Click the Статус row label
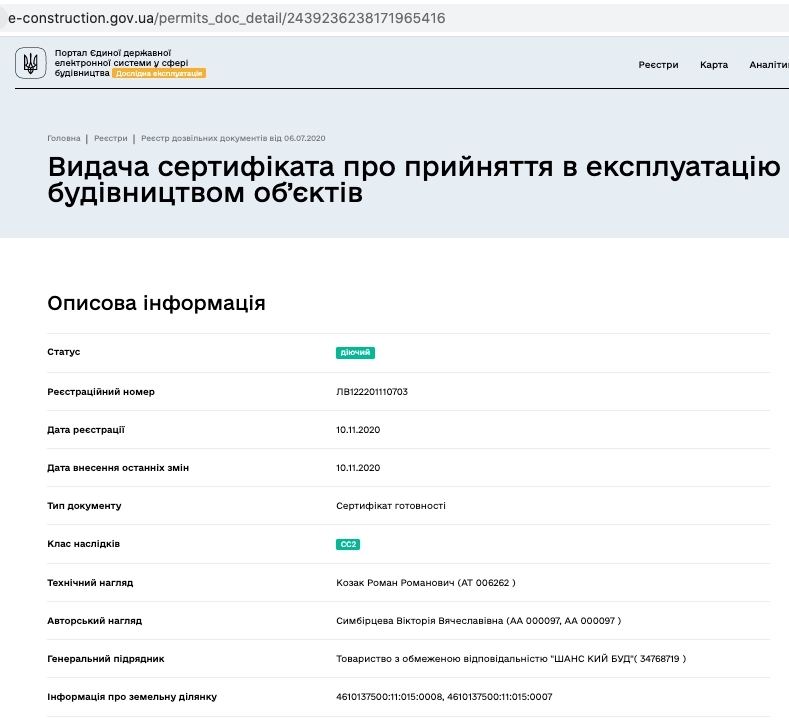This screenshot has height=728, width=789. (63, 352)
